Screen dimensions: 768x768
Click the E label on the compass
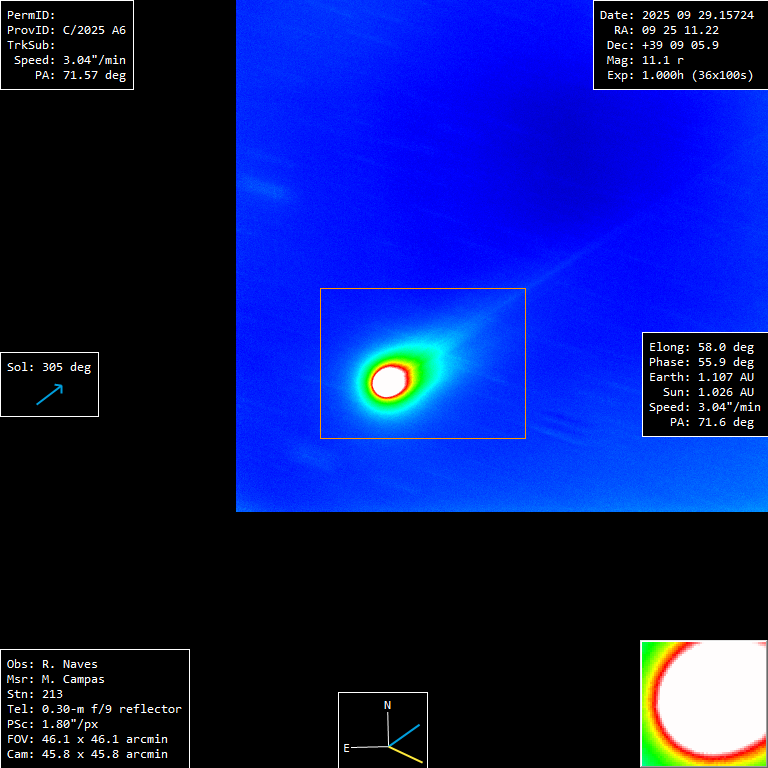pyautogui.click(x=347, y=747)
